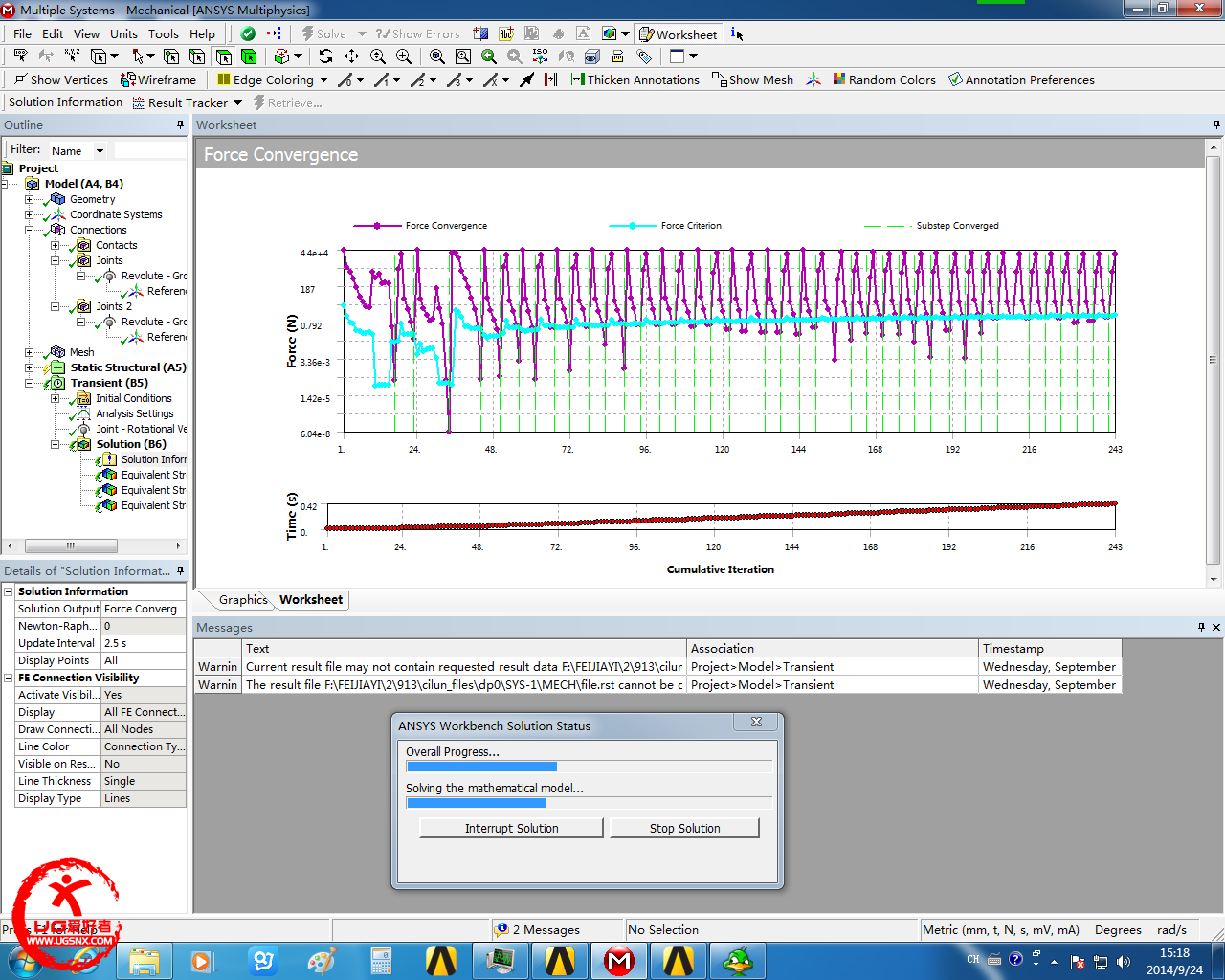The width and height of the screenshot is (1225, 980).
Task: Open the file explorer taskbar icon
Action: click(x=145, y=960)
